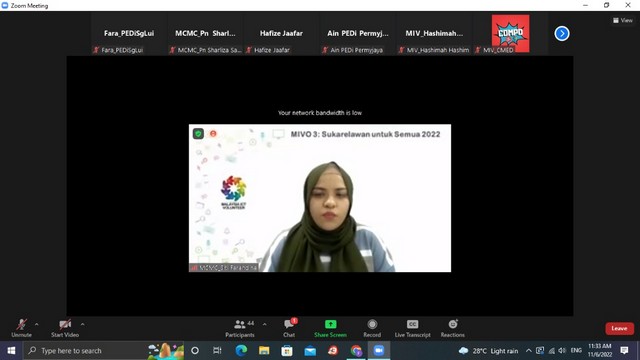Open the View layout menu
Image resolution: width=640 pixels, height=360 pixels.
[x=622, y=20]
